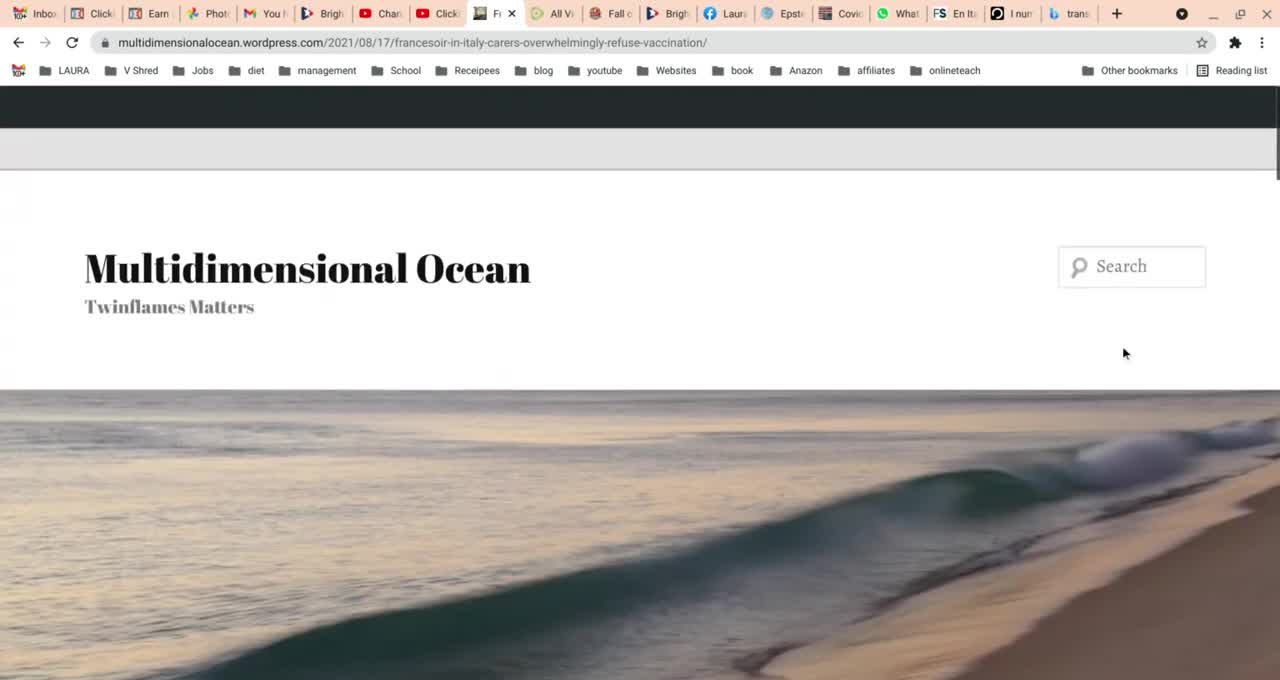Click the Twinflames Matters tagline
Viewport: 1280px width, 680px height.
pyautogui.click(x=169, y=307)
